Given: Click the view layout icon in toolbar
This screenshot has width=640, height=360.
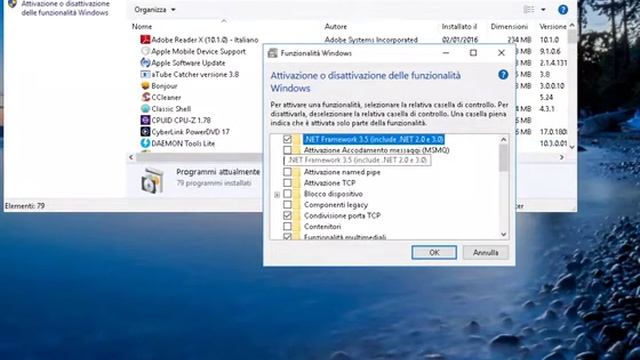Looking at the screenshot, I should click(529, 9).
